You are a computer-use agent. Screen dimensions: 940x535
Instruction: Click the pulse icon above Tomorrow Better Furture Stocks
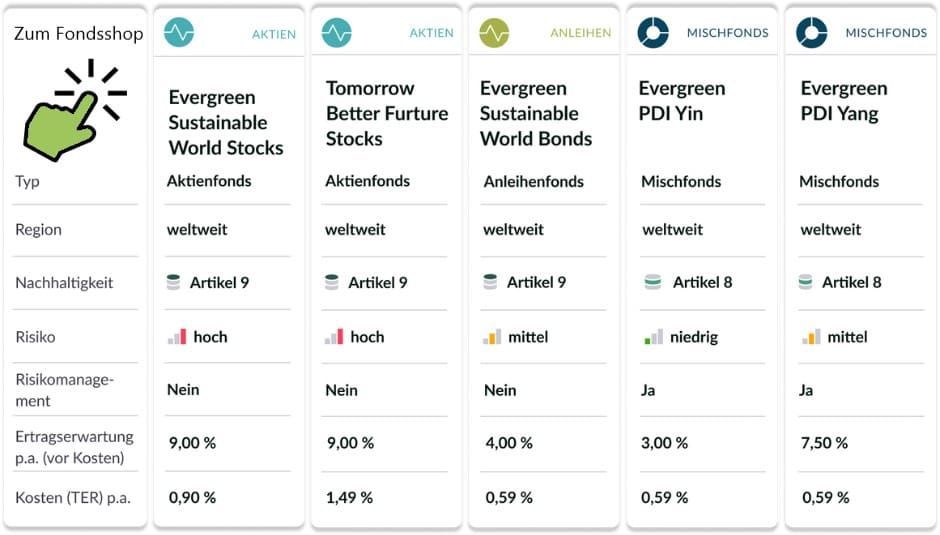336,33
